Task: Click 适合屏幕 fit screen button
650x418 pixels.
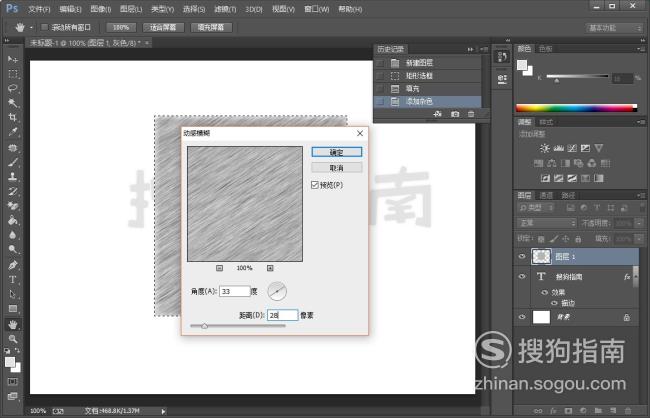Action: pos(163,27)
